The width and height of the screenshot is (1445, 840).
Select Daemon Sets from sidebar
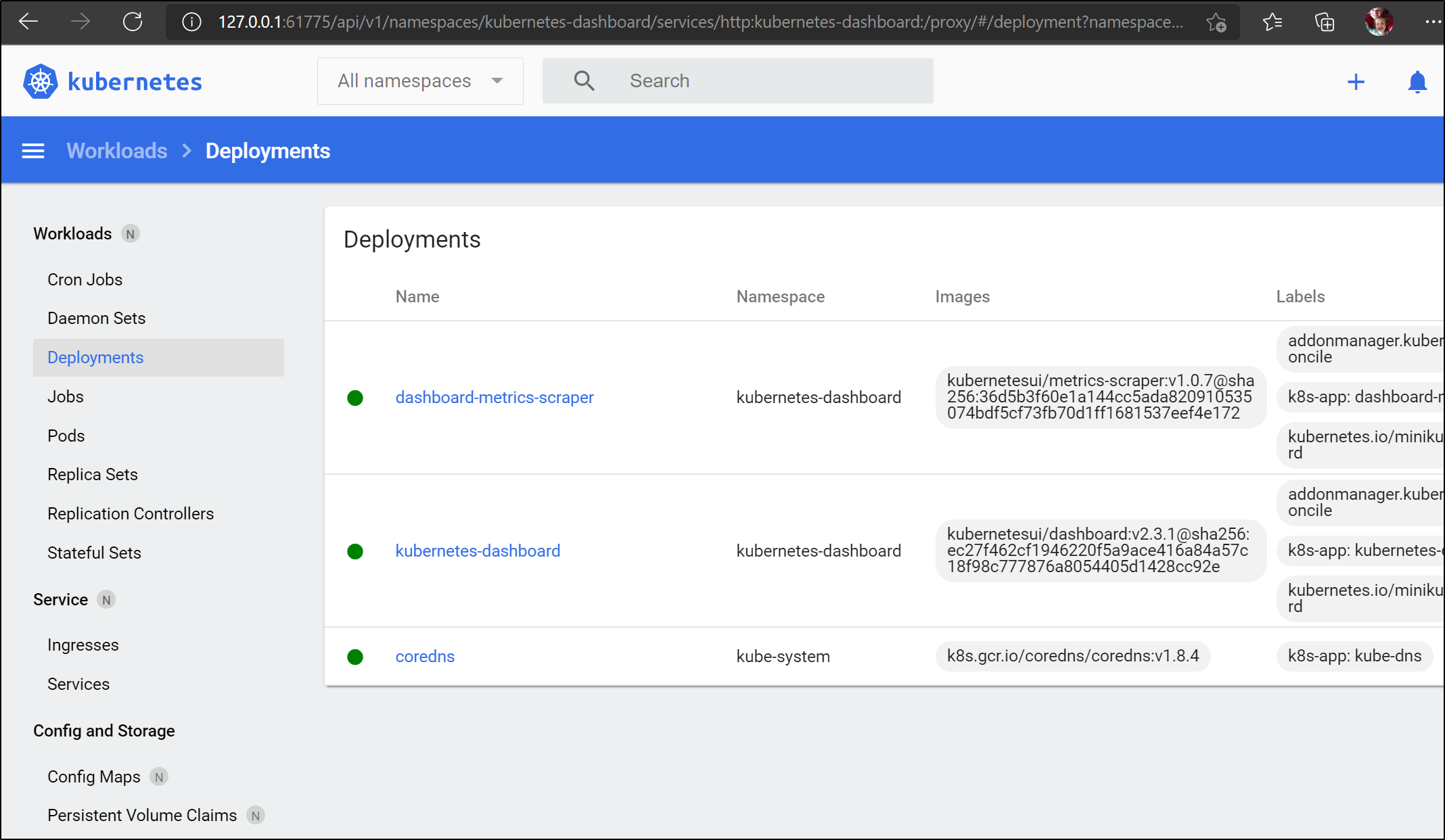tap(96, 318)
